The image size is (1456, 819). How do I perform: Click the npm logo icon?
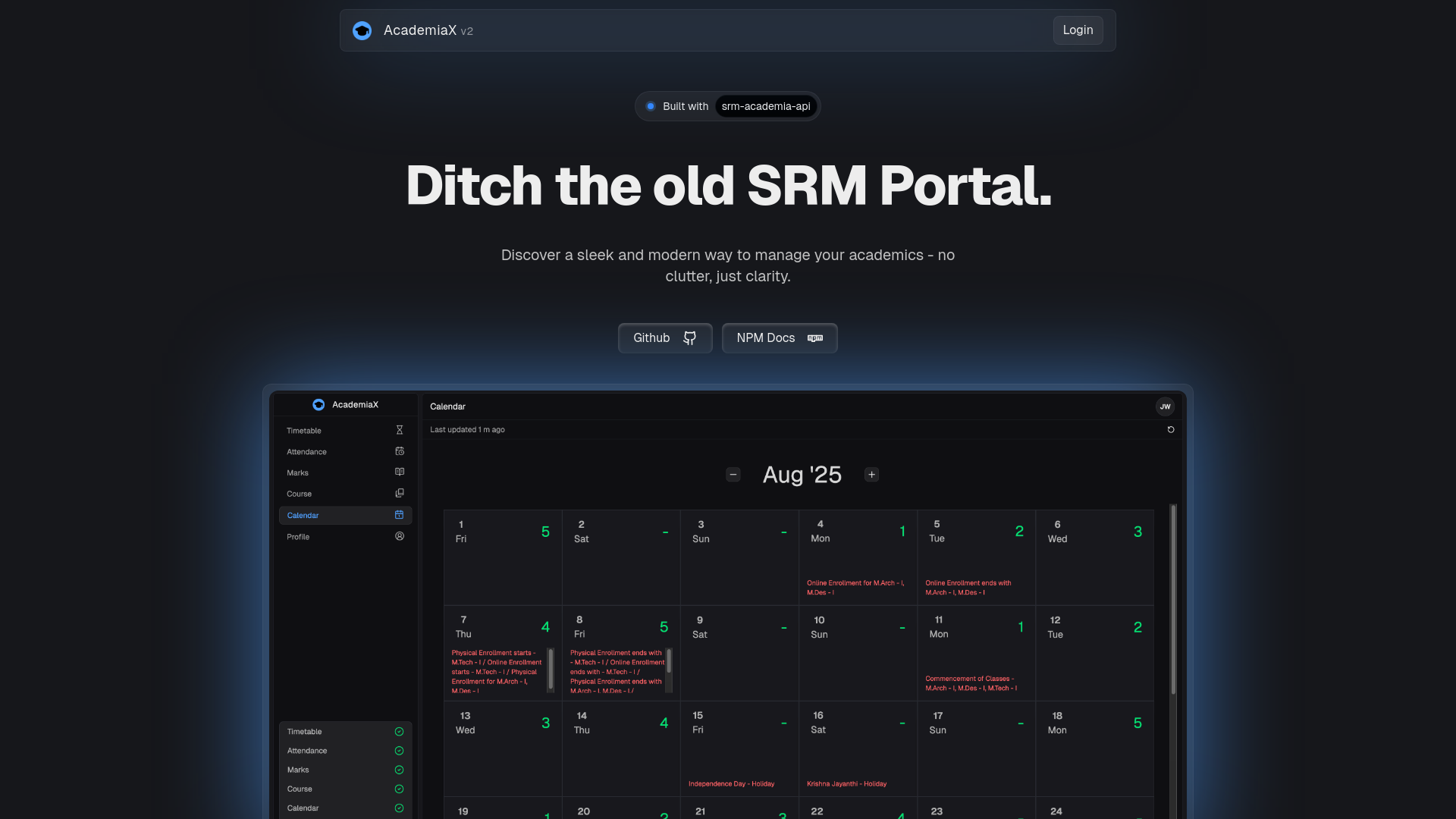[815, 338]
